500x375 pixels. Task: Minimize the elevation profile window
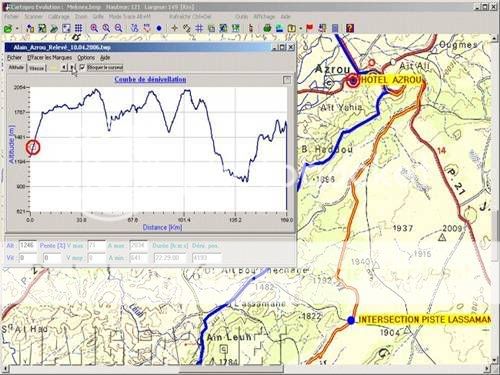click(x=275, y=47)
